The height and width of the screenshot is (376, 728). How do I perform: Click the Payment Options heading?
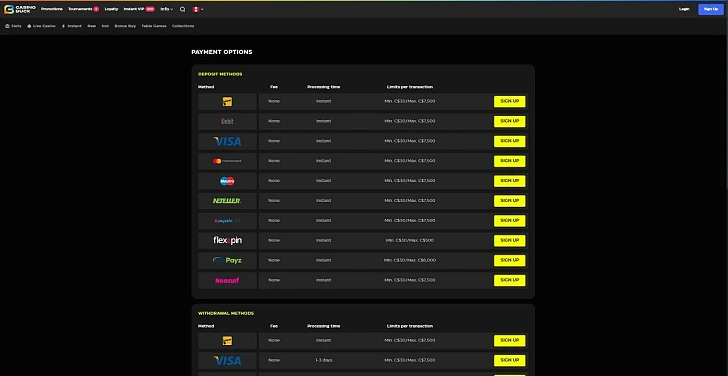click(222, 52)
